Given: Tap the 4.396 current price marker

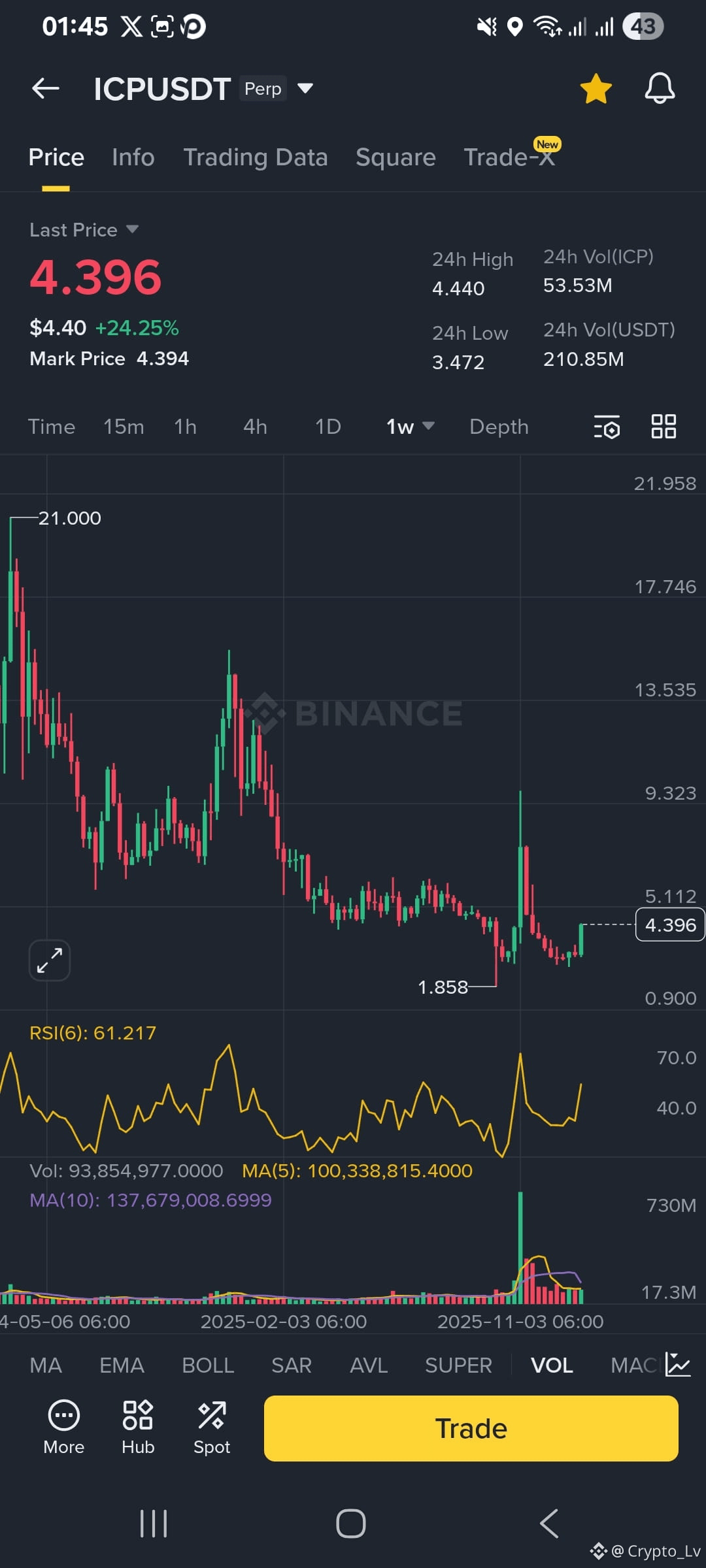Looking at the screenshot, I should (x=670, y=924).
